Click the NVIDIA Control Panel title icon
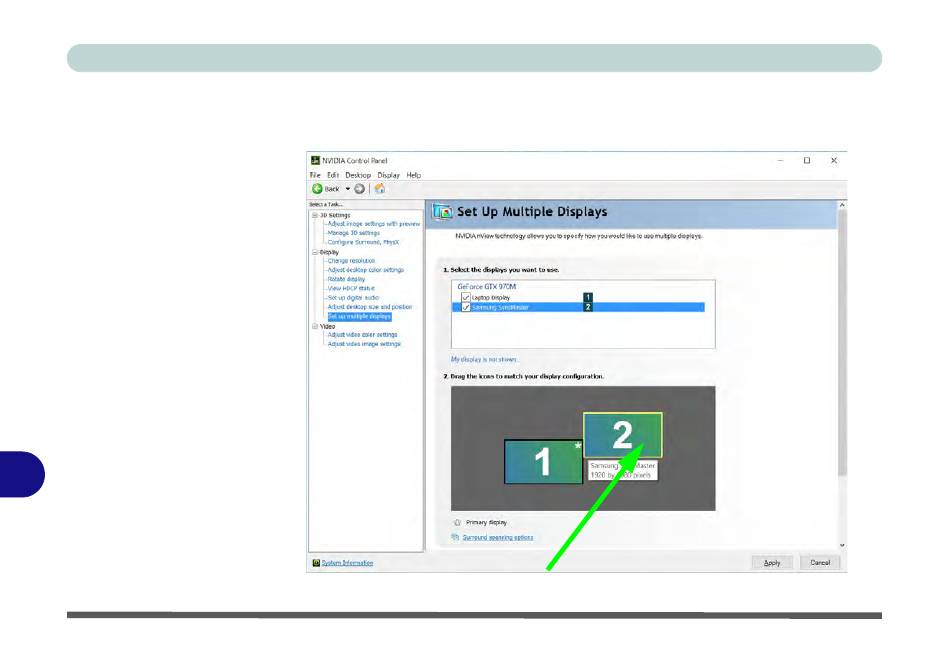The image size is (950, 669). [x=315, y=161]
